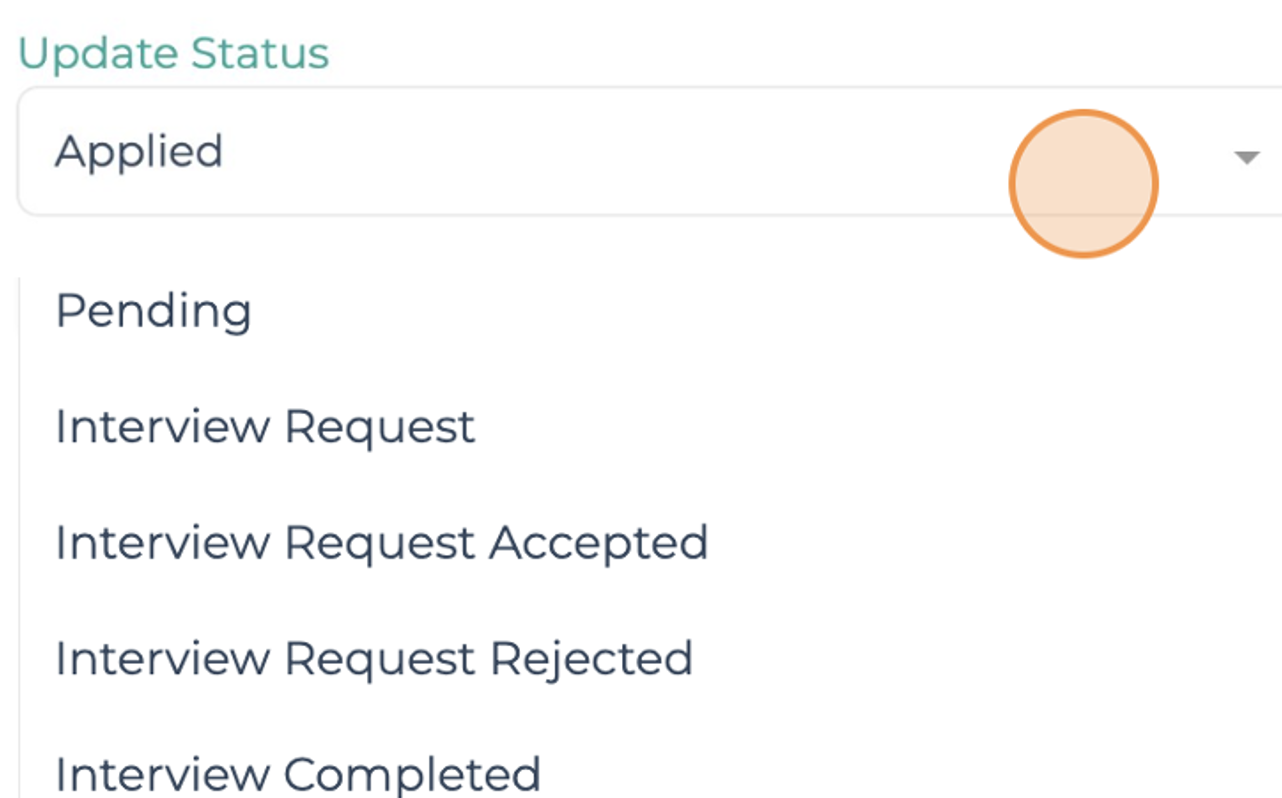Pick Interview Request Rejected status
Screen dimensions: 1282x798
[x=374, y=659]
